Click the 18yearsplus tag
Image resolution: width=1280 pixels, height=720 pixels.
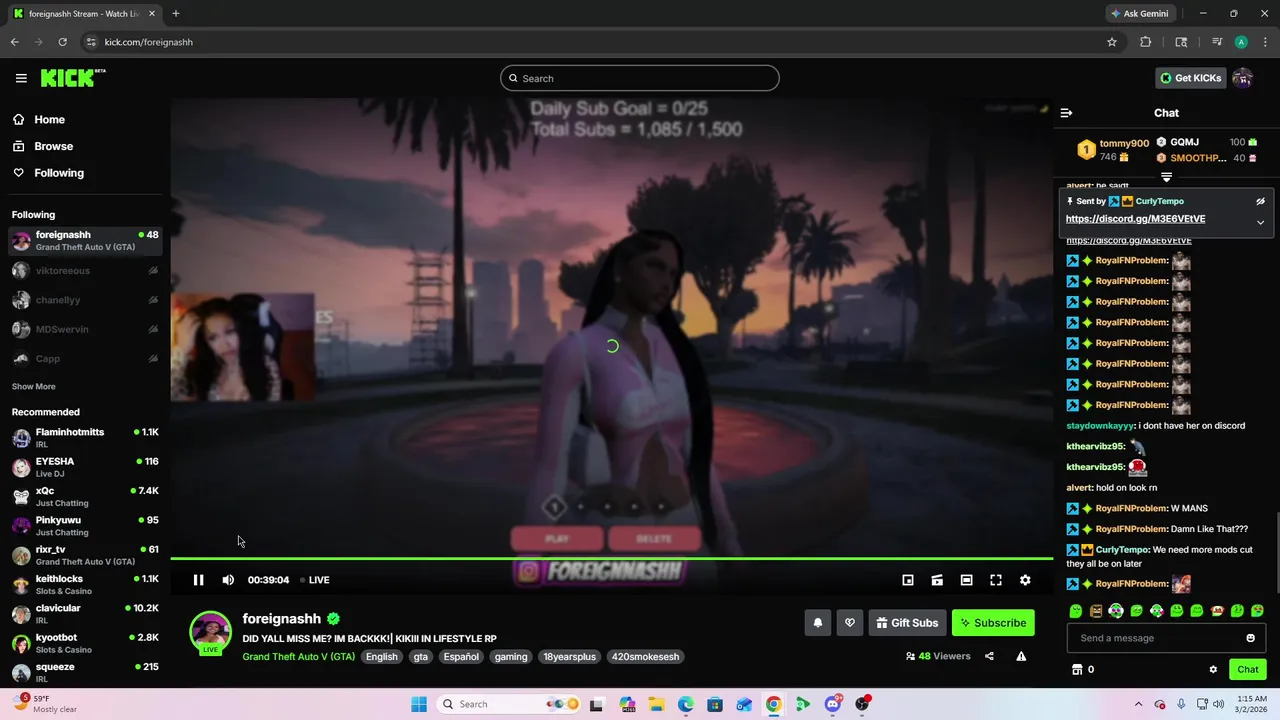tap(569, 657)
